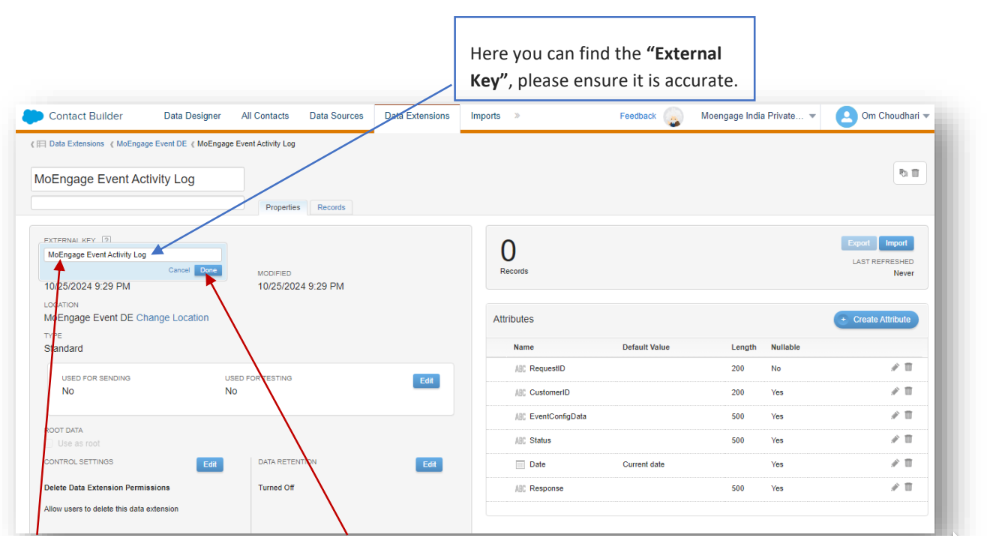Go to MoEngage Event DE breadcrumb link
This screenshot has width=1004, height=536.
pyautogui.click(x=152, y=144)
